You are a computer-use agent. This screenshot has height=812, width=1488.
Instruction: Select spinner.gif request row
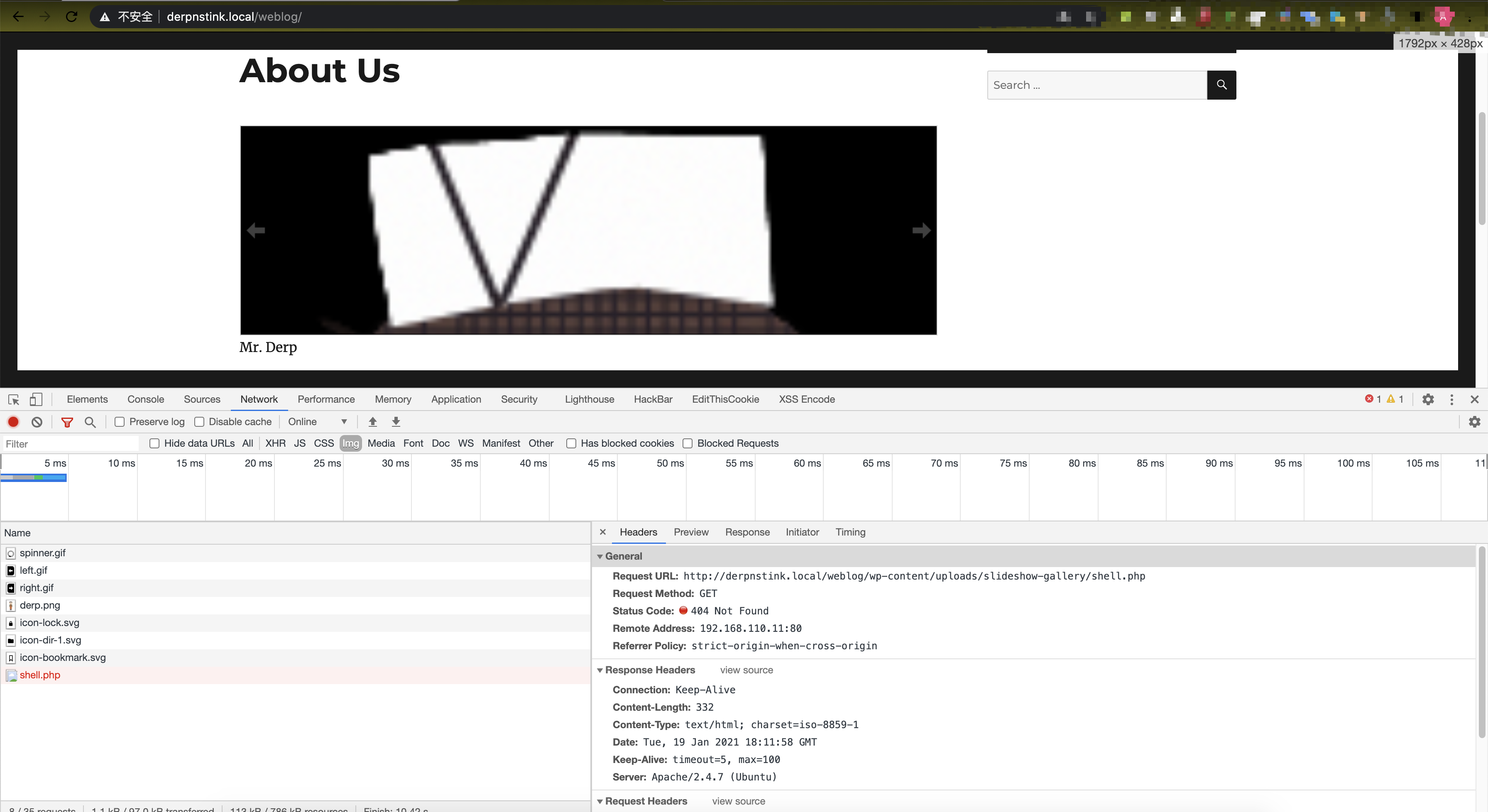pyautogui.click(x=295, y=553)
